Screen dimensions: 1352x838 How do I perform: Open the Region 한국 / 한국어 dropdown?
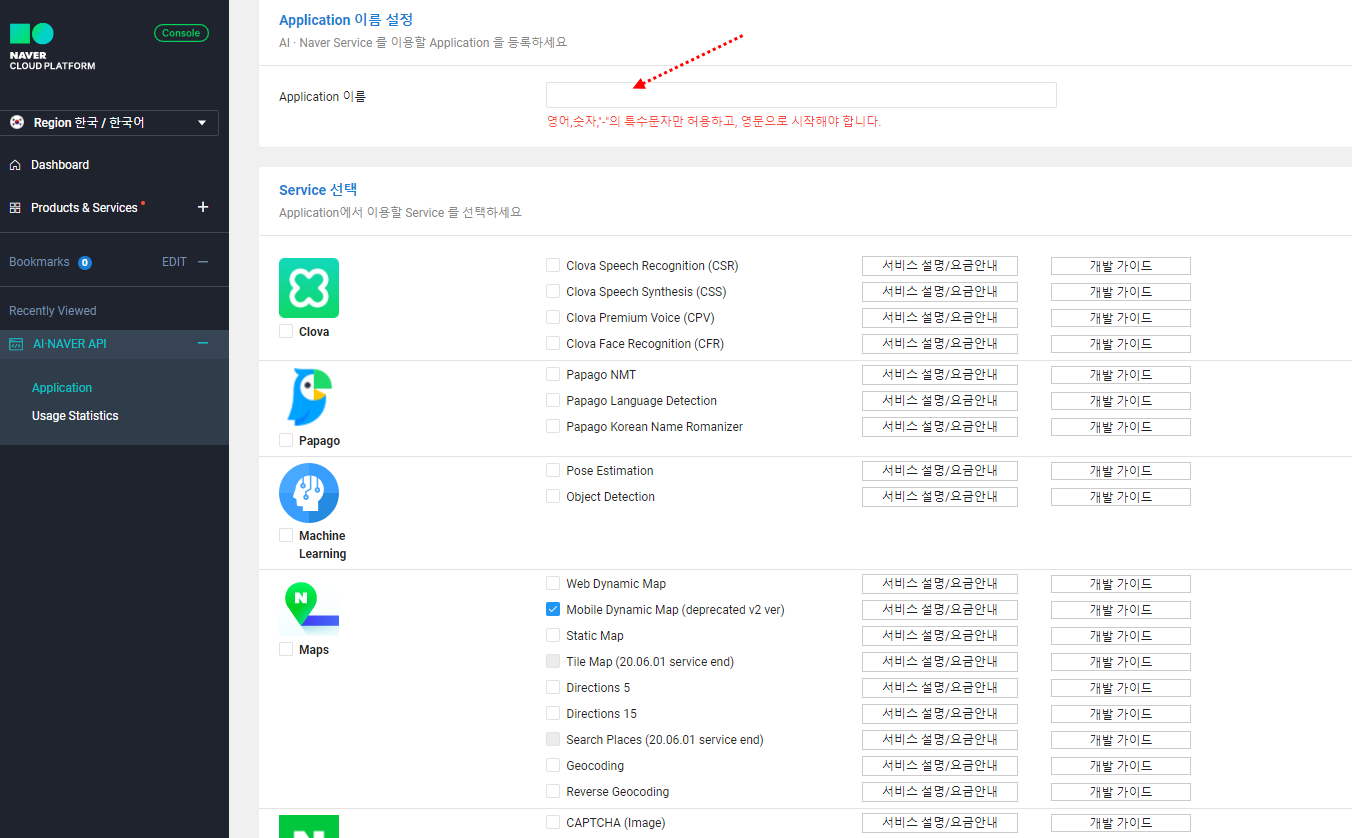[110, 123]
